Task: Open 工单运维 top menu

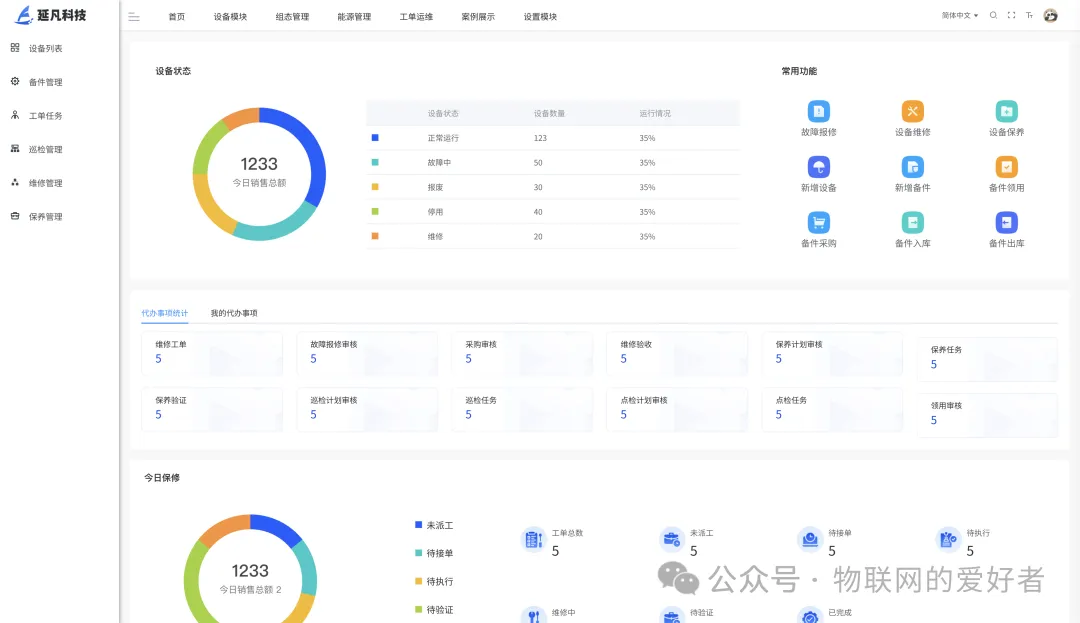Action: pos(416,17)
